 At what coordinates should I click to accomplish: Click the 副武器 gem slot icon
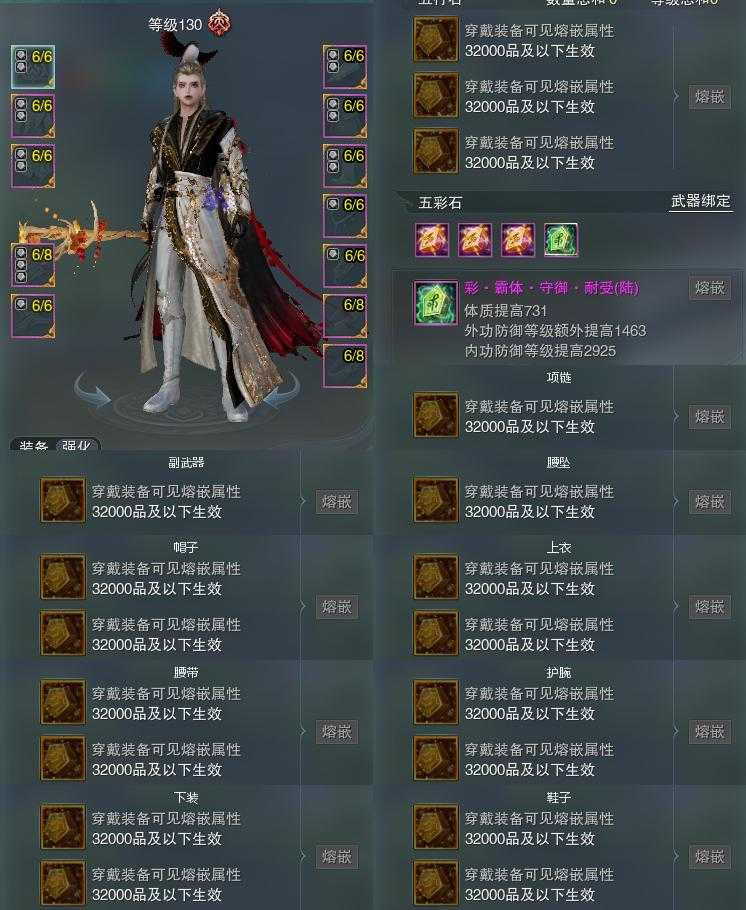tap(63, 501)
